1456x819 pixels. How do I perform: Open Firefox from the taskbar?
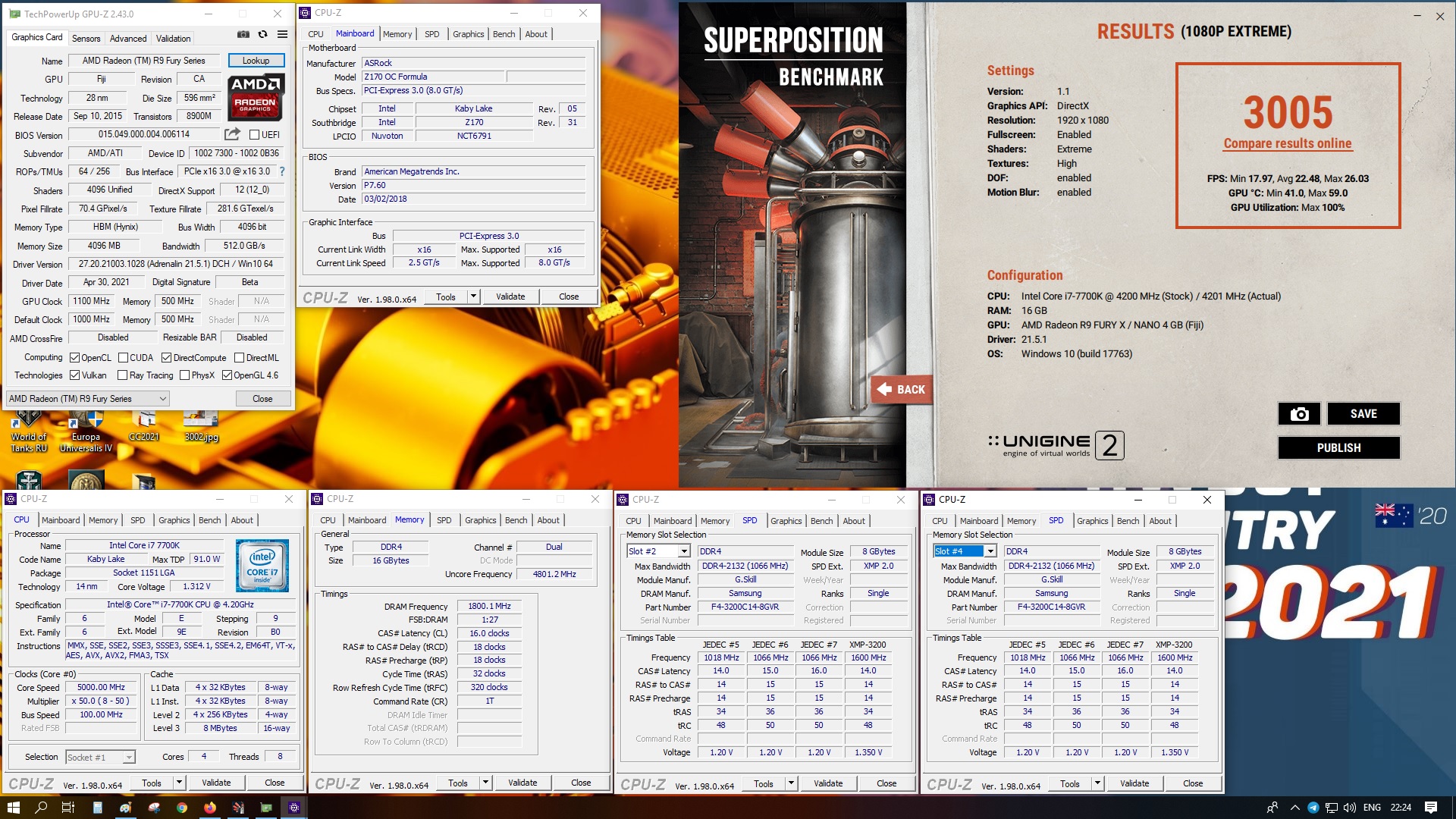[210, 808]
